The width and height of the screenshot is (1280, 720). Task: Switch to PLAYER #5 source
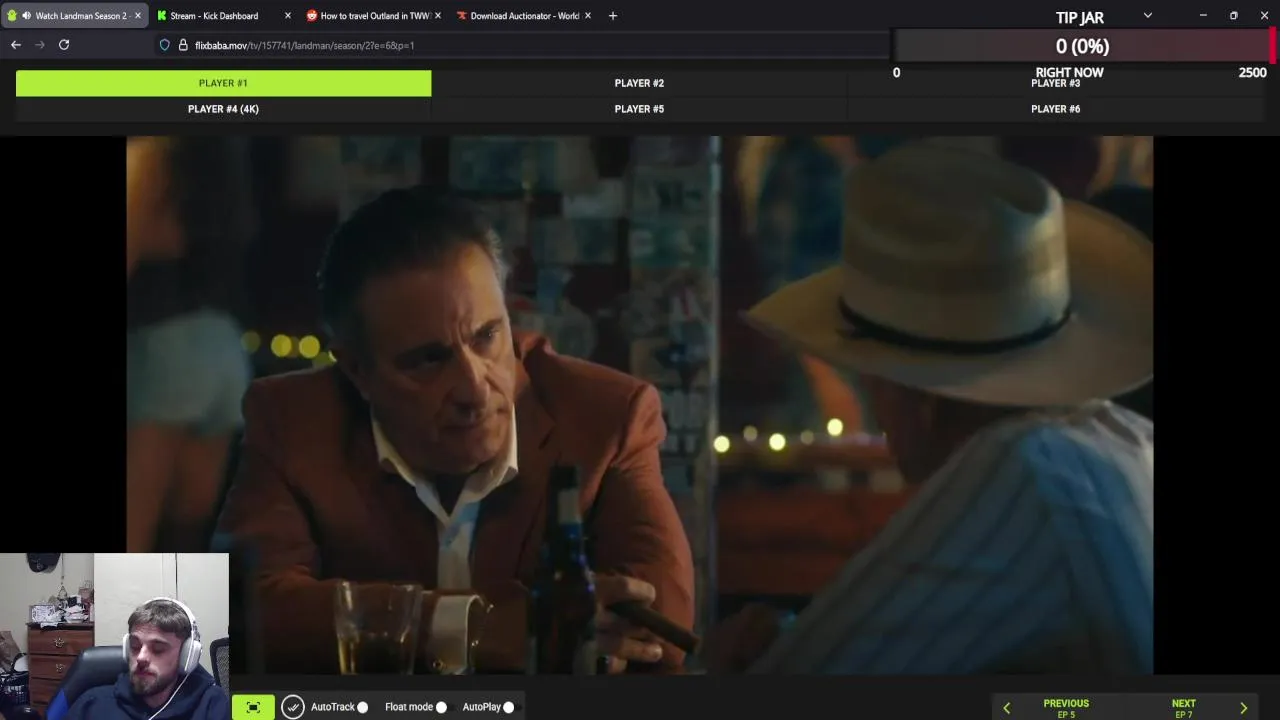639,109
